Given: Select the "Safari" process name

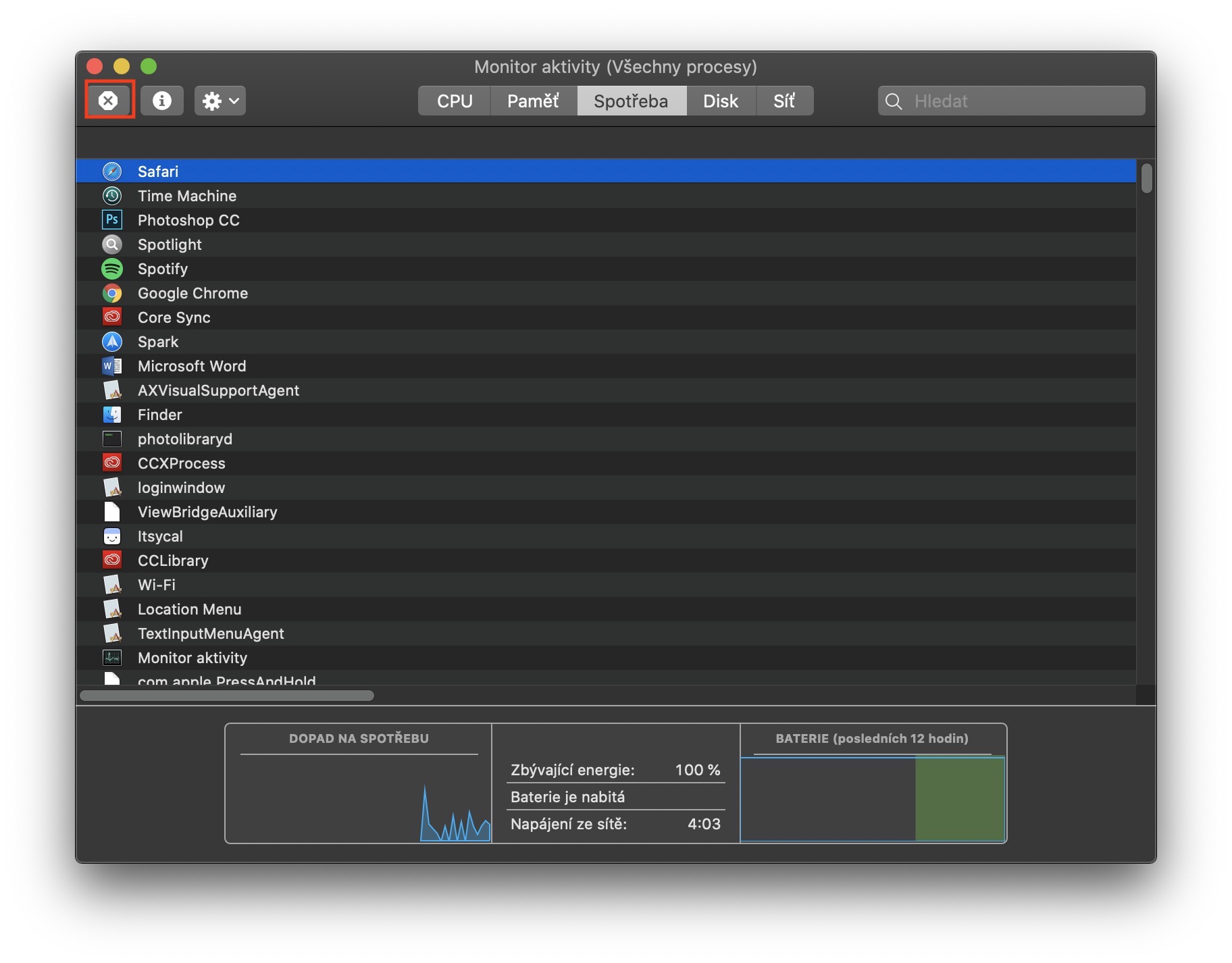Looking at the screenshot, I should pyautogui.click(x=158, y=172).
